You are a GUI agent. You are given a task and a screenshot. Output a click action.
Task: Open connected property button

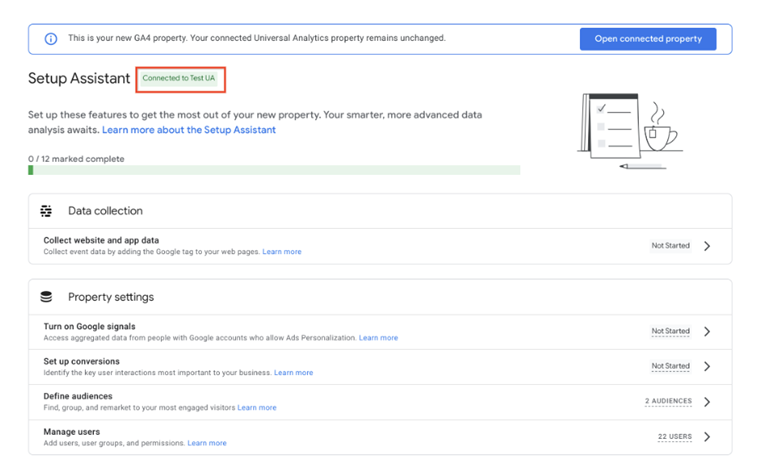click(x=648, y=39)
